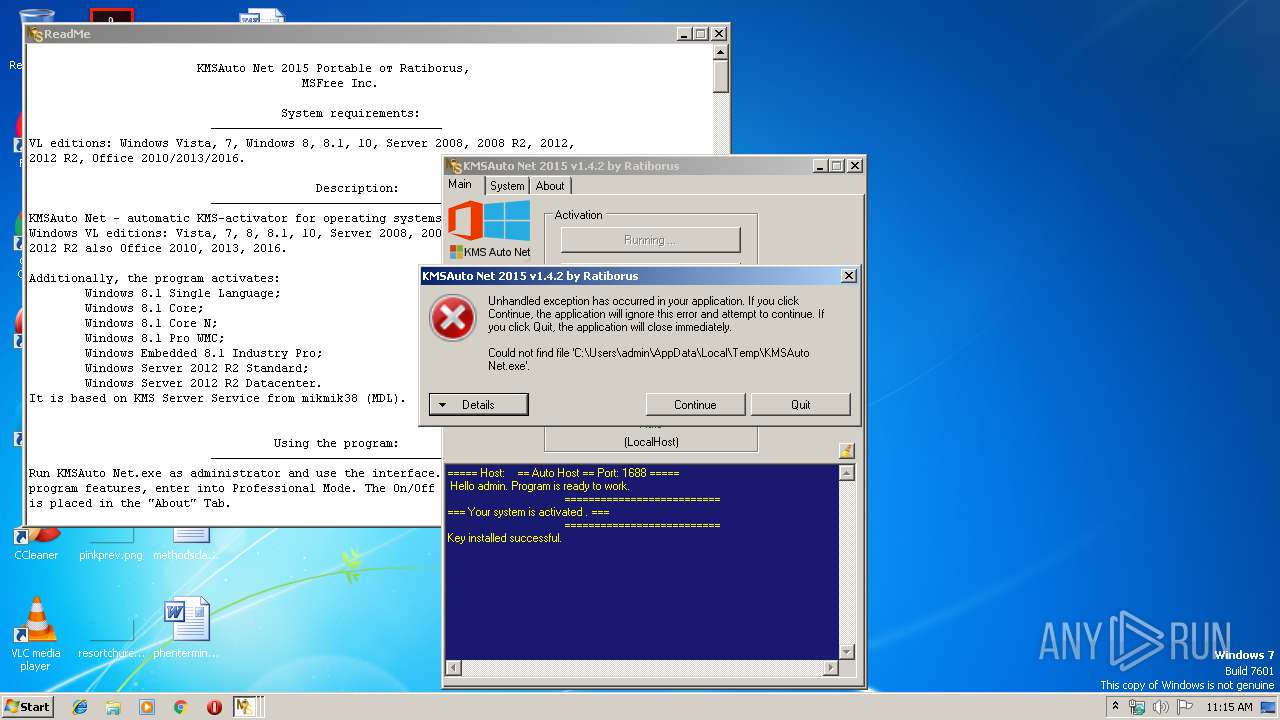Click the KMSAuto Net window title icon
The image size is (1280, 720).
[x=454, y=166]
